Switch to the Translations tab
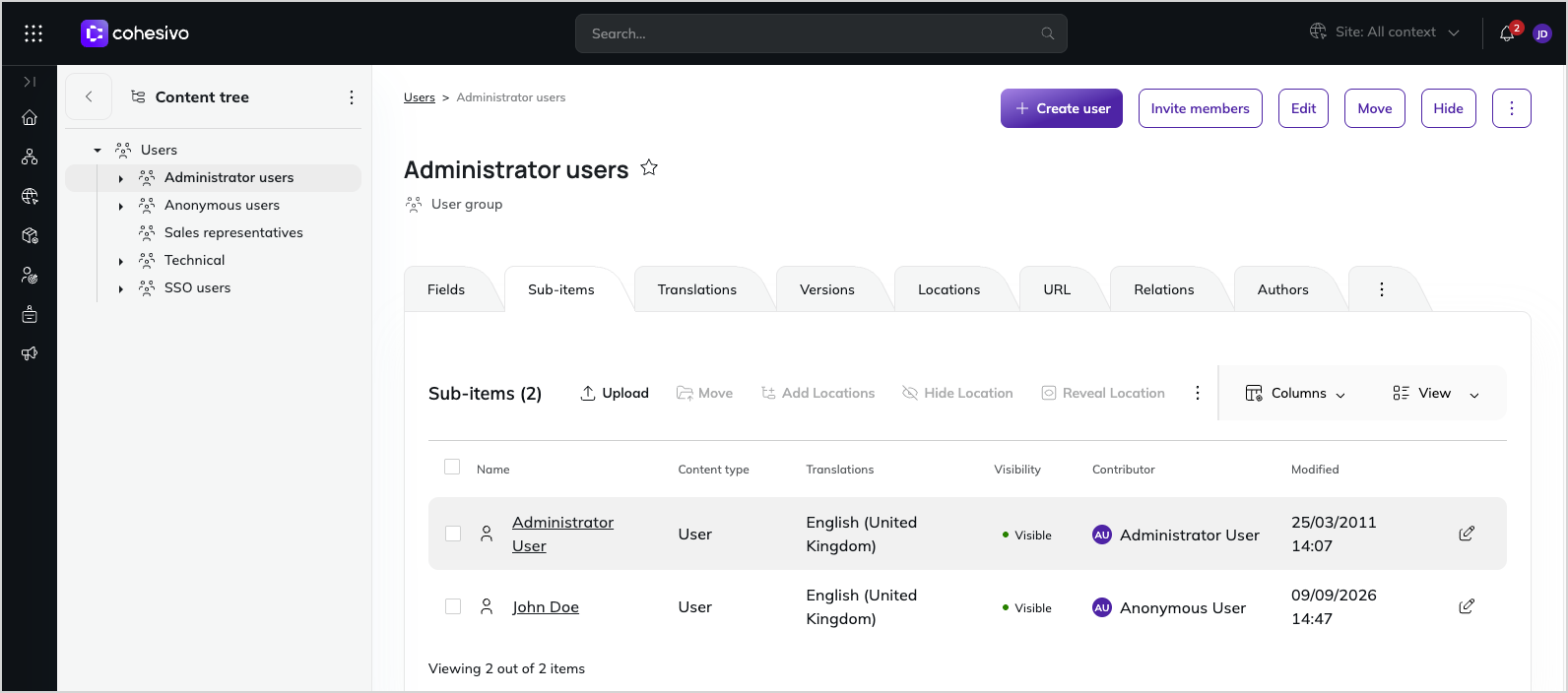1568x693 pixels. (x=697, y=289)
